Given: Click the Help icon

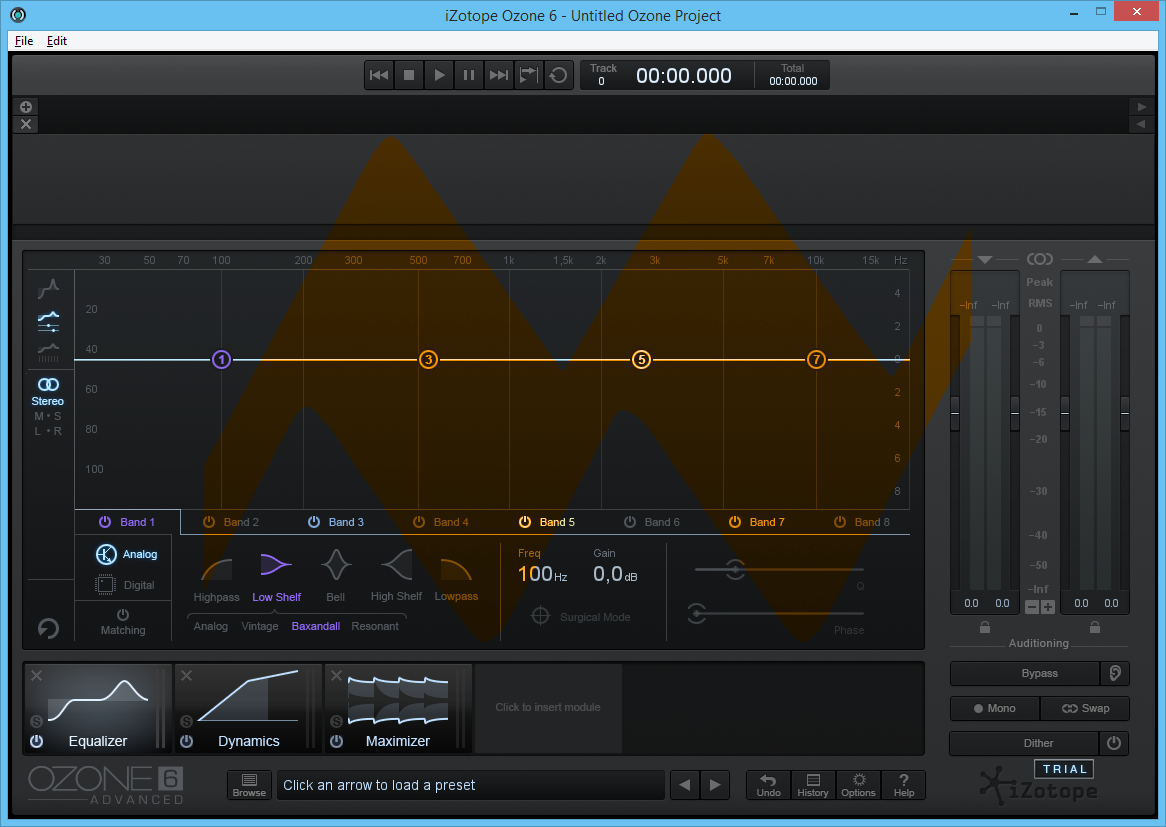Looking at the screenshot, I should 903,785.
